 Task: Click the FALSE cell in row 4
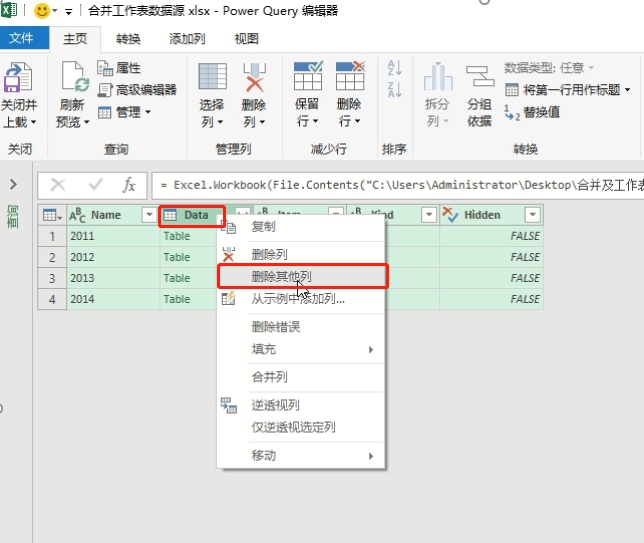pos(491,299)
